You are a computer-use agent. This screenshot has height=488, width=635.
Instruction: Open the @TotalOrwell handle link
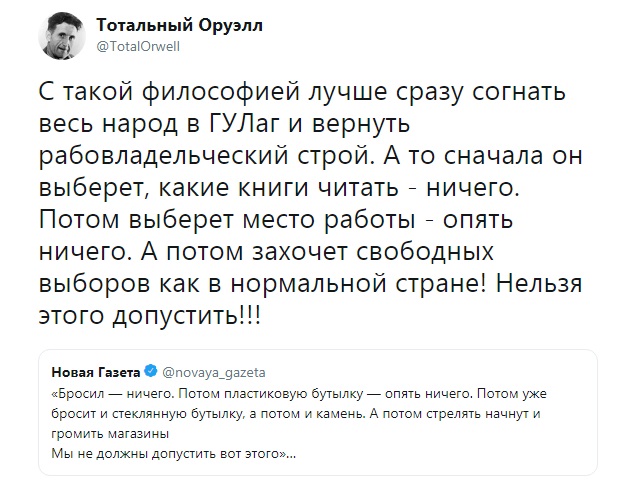138,47
